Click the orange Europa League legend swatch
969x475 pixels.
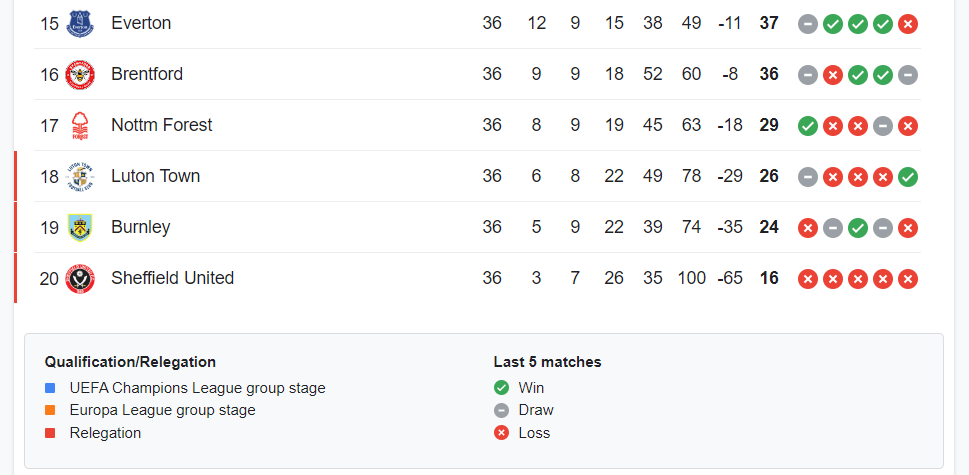click(50, 410)
